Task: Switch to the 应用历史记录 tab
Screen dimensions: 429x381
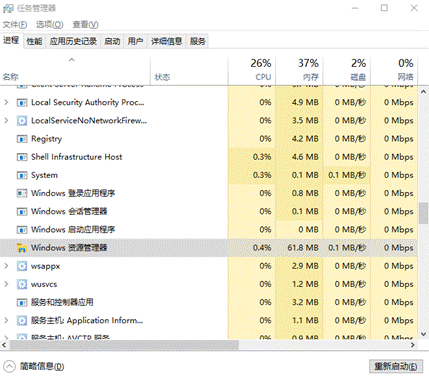Action: click(x=73, y=41)
